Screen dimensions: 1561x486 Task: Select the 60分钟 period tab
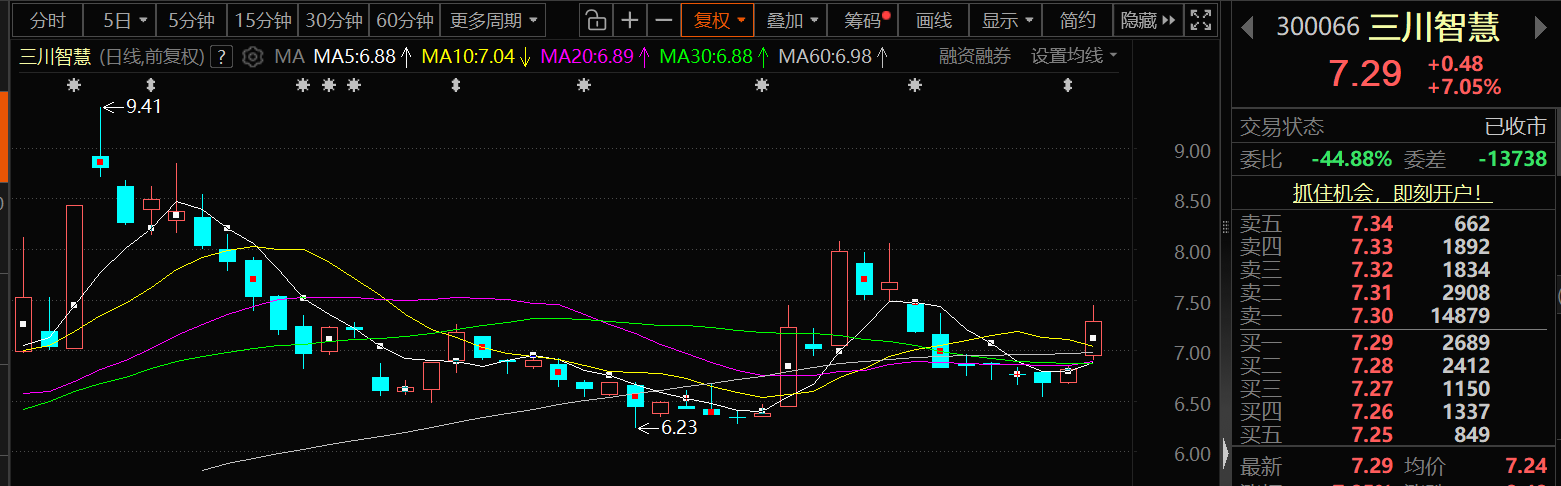point(405,20)
